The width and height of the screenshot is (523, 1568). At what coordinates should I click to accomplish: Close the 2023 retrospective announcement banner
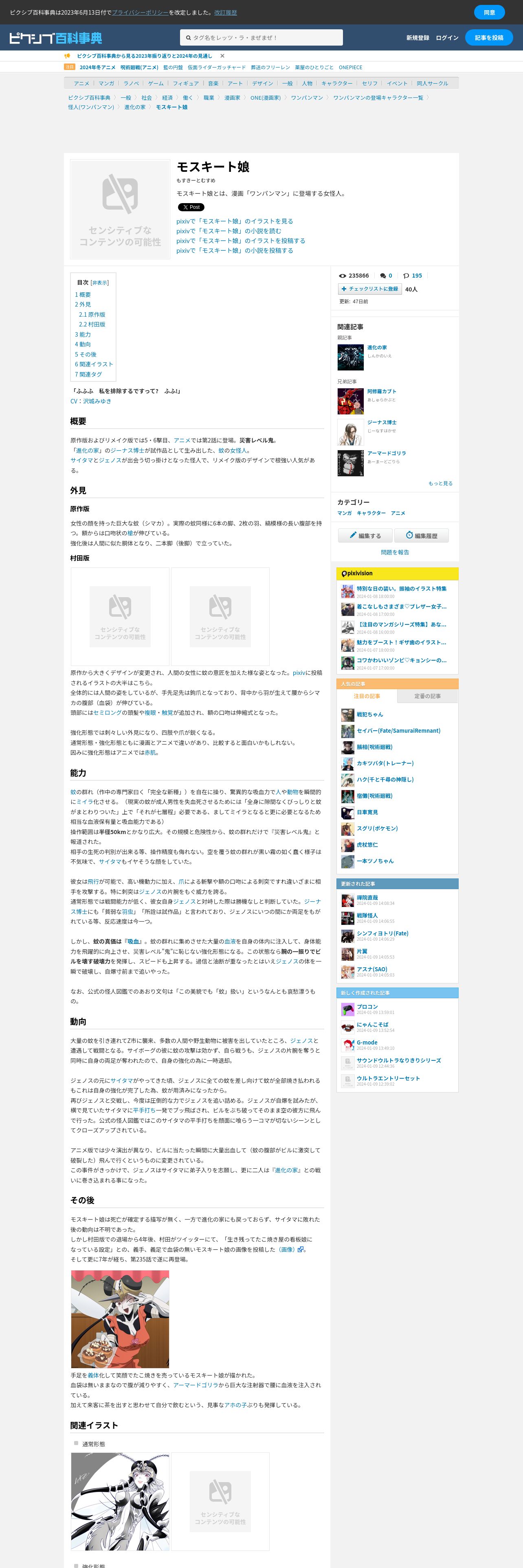222,56
